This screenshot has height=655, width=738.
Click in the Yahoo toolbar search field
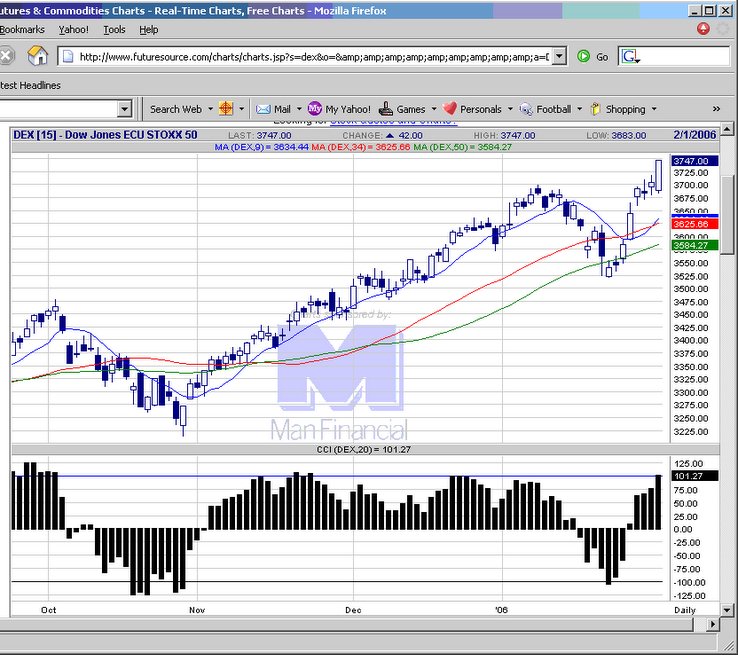[58, 109]
